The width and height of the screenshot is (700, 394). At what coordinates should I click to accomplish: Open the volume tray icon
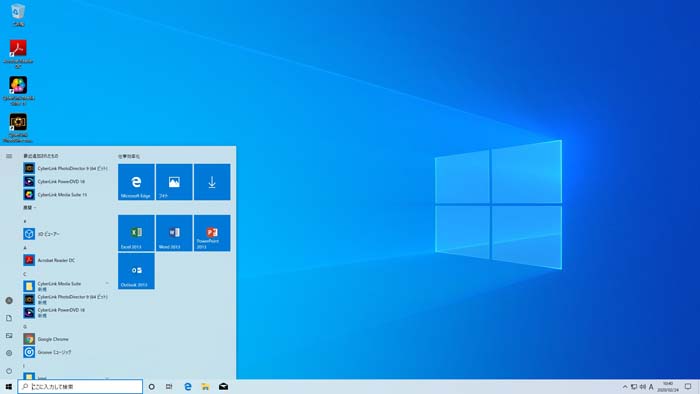click(x=642, y=387)
